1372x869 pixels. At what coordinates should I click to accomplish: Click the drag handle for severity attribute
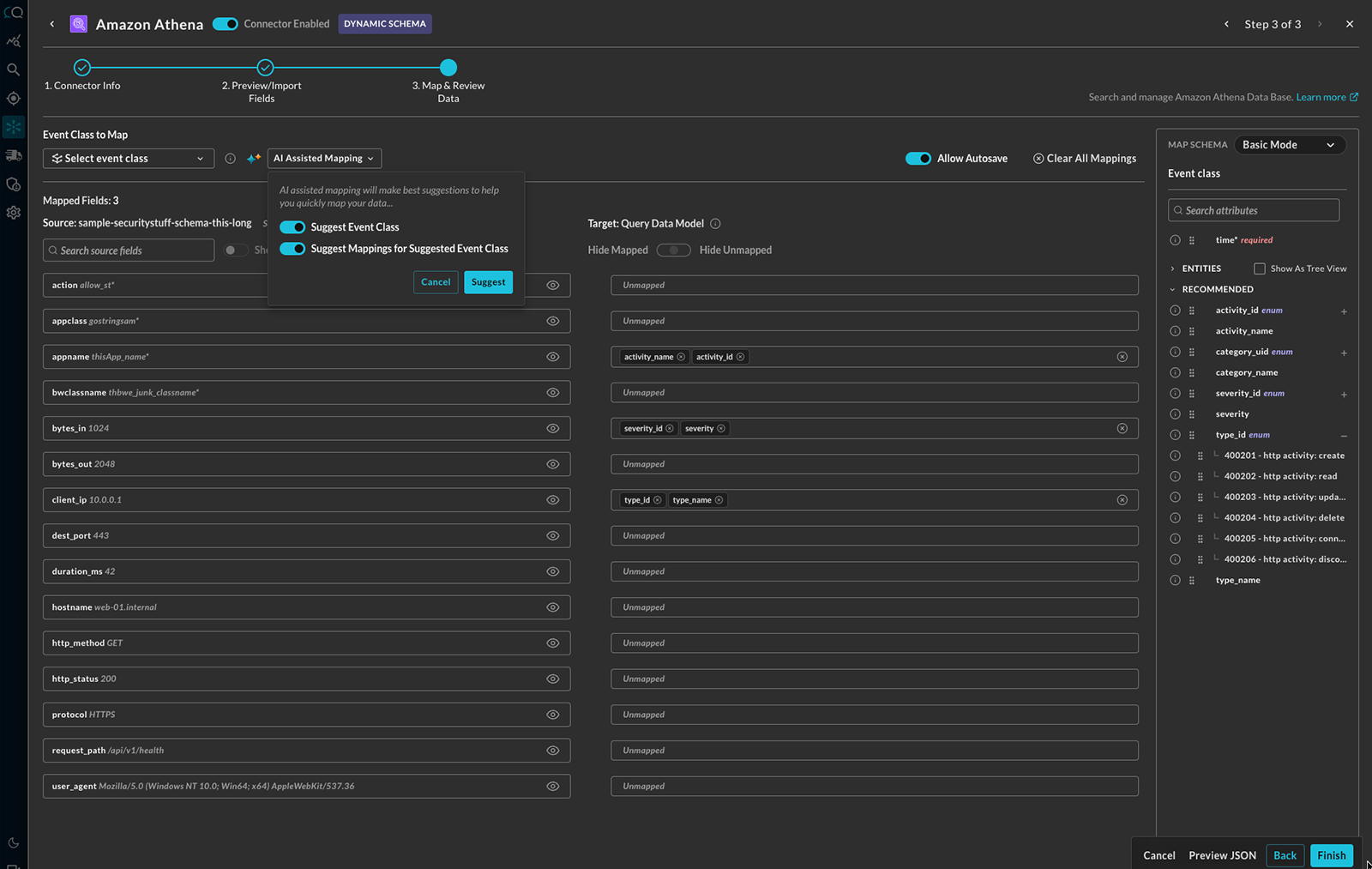tap(1191, 414)
